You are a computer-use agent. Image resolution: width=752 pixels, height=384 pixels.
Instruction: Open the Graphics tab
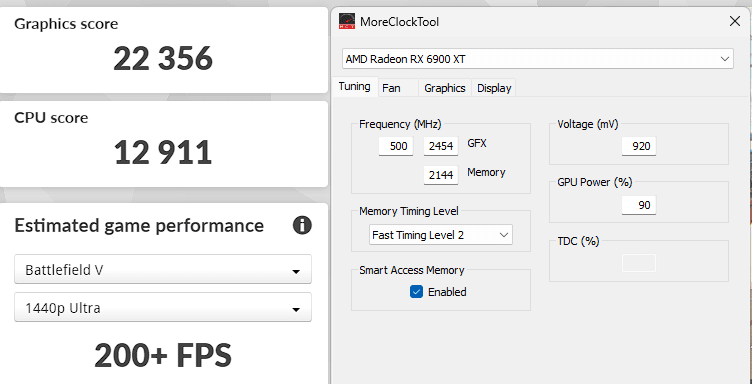445,88
